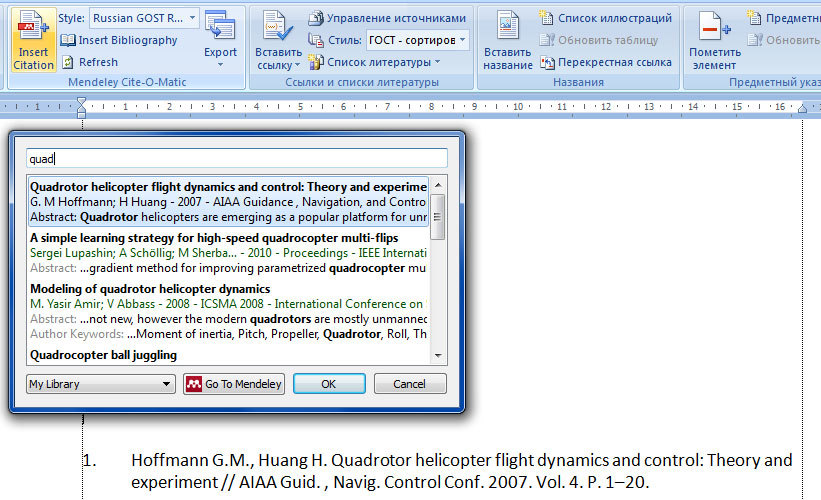Expand Список литературы menu

tap(375, 62)
